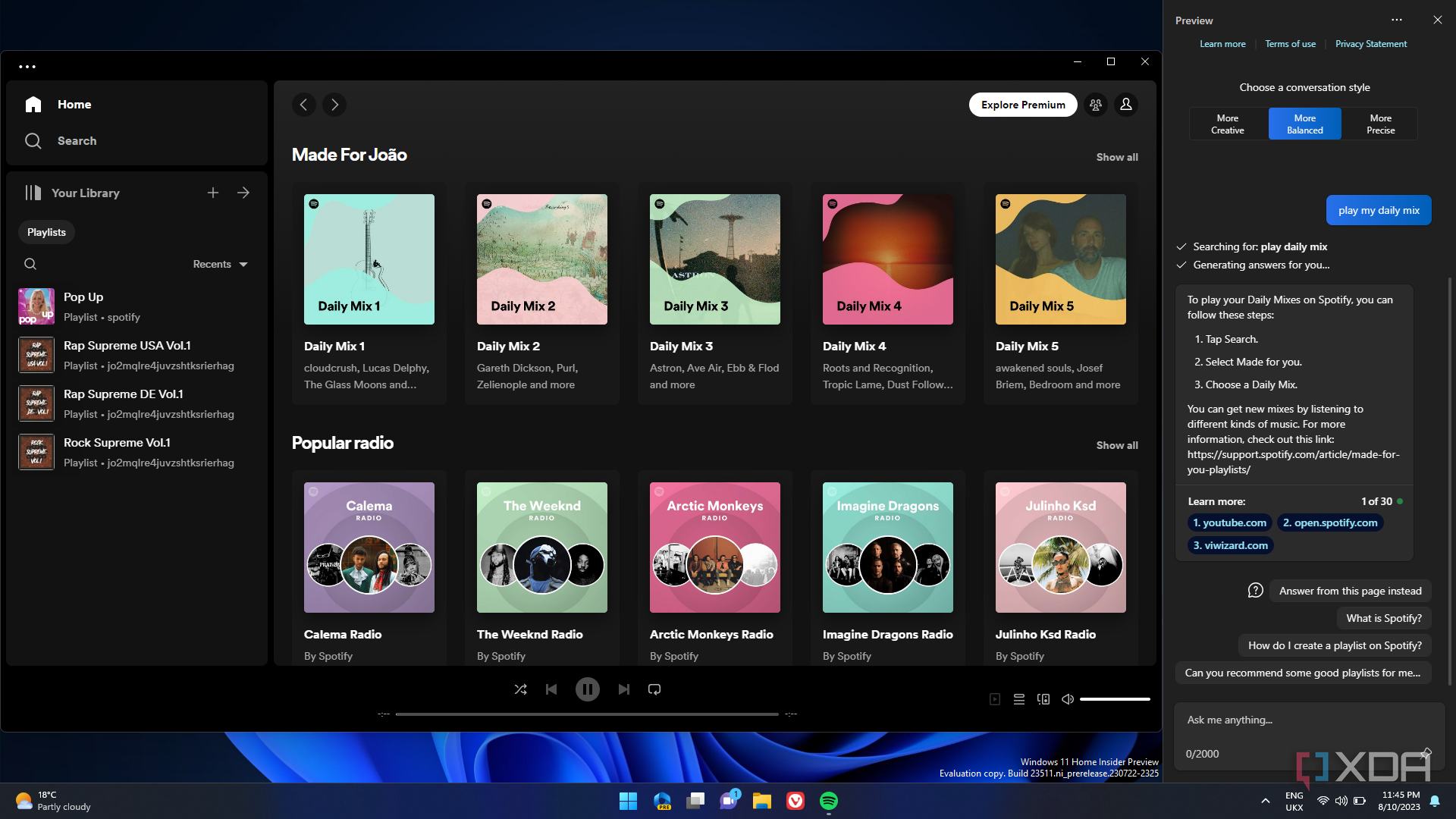Open the open.spotify.com source link
This screenshot has height=819, width=1456.
[x=1330, y=522]
